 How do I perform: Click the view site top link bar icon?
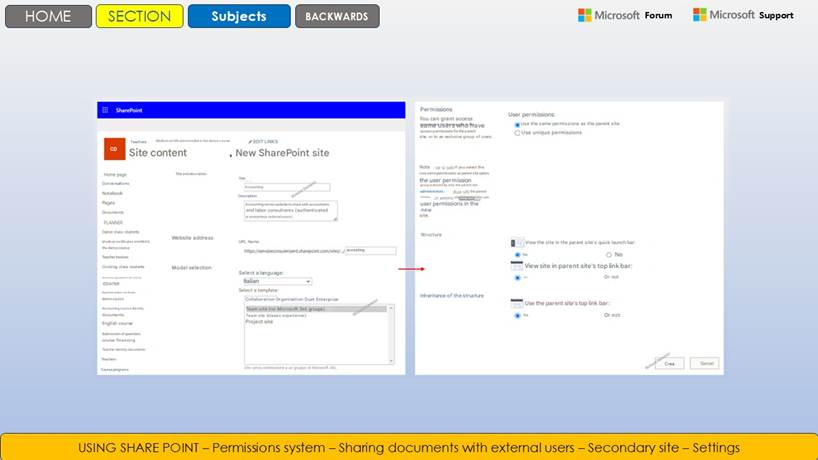pyautogui.click(x=517, y=266)
